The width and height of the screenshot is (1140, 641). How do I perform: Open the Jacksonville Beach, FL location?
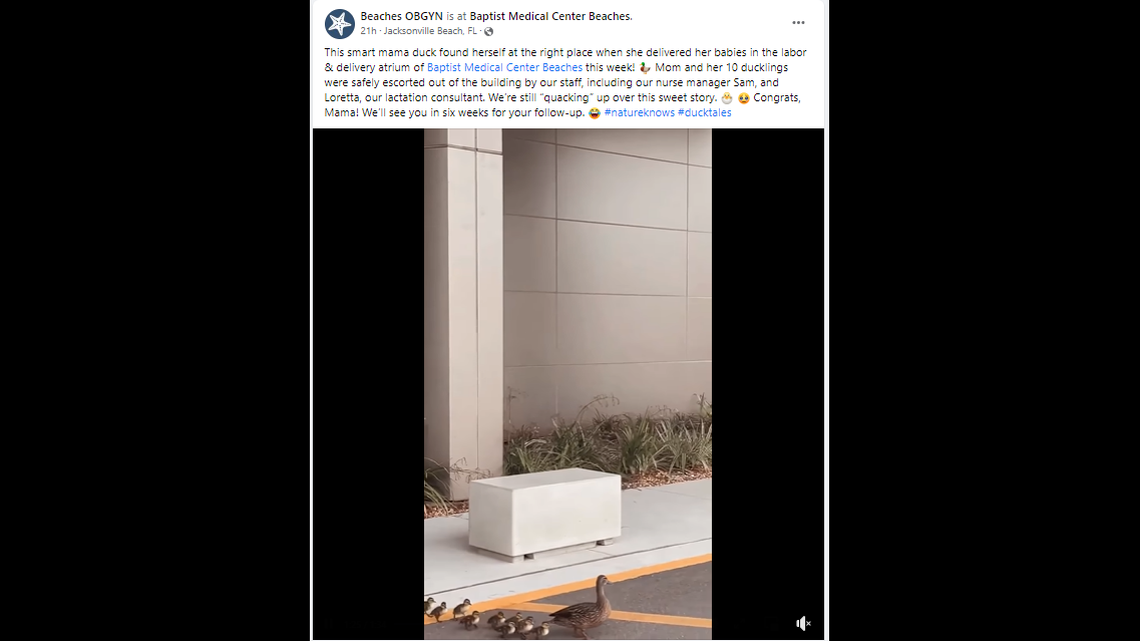[x=430, y=31]
